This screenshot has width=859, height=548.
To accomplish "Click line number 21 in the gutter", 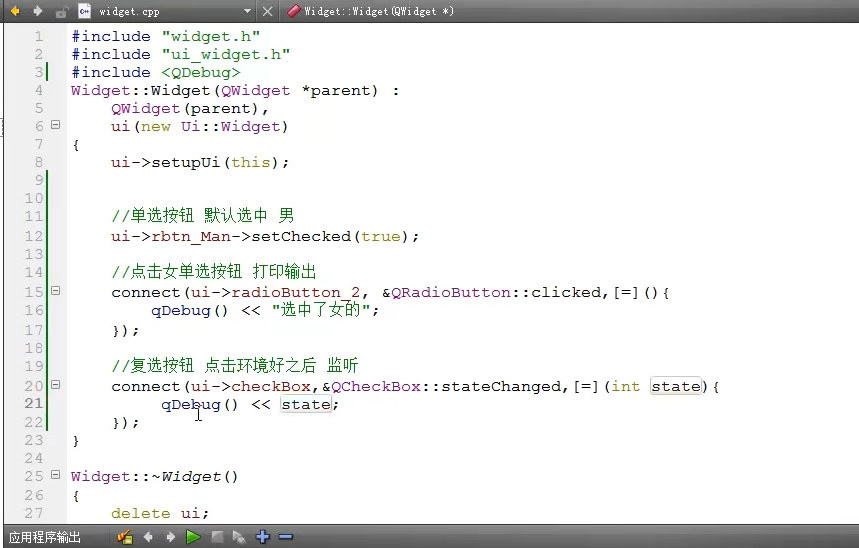I will click(33, 403).
